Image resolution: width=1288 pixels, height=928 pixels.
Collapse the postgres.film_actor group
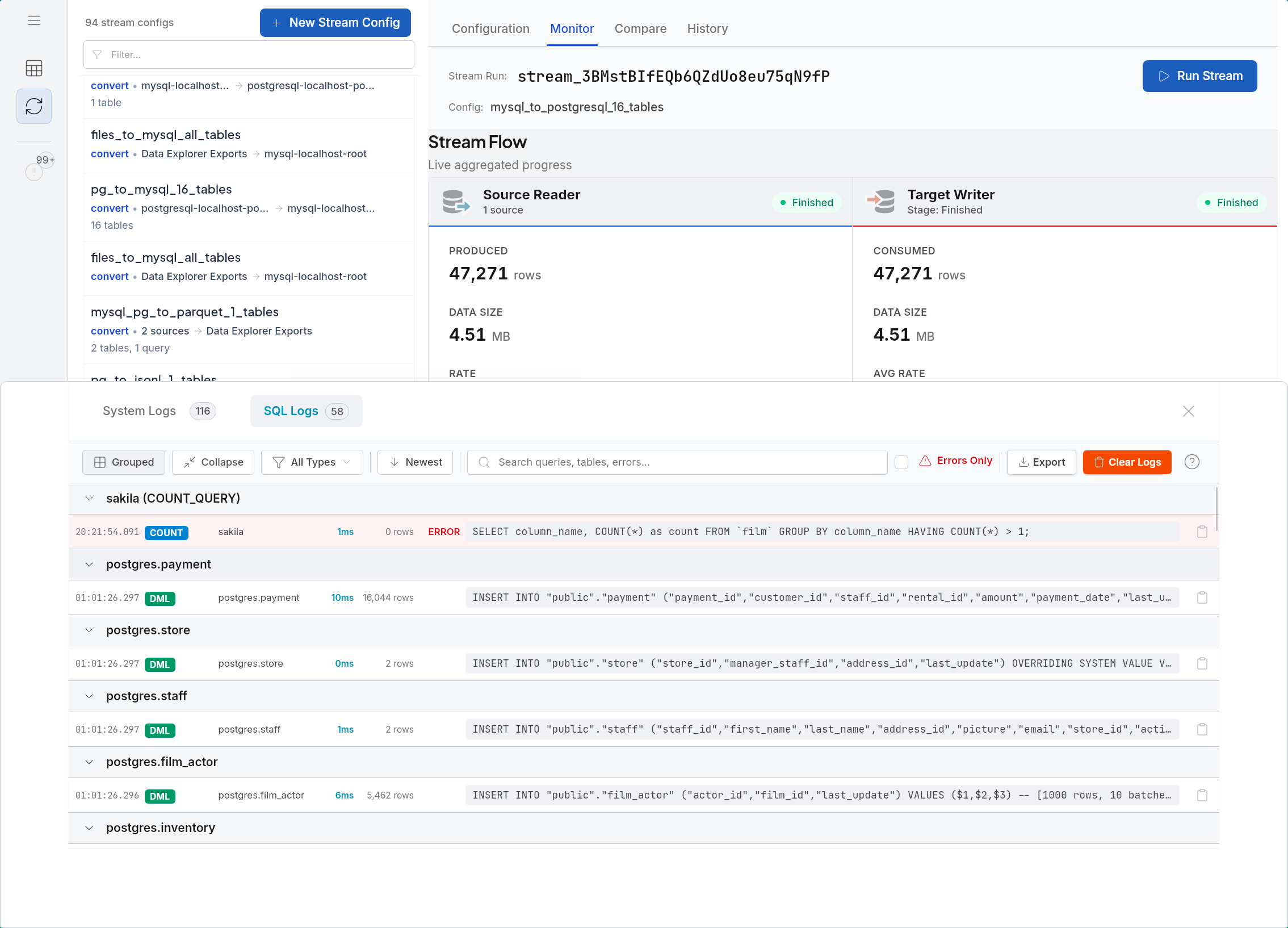pyautogui.click(x=89, y=762)
